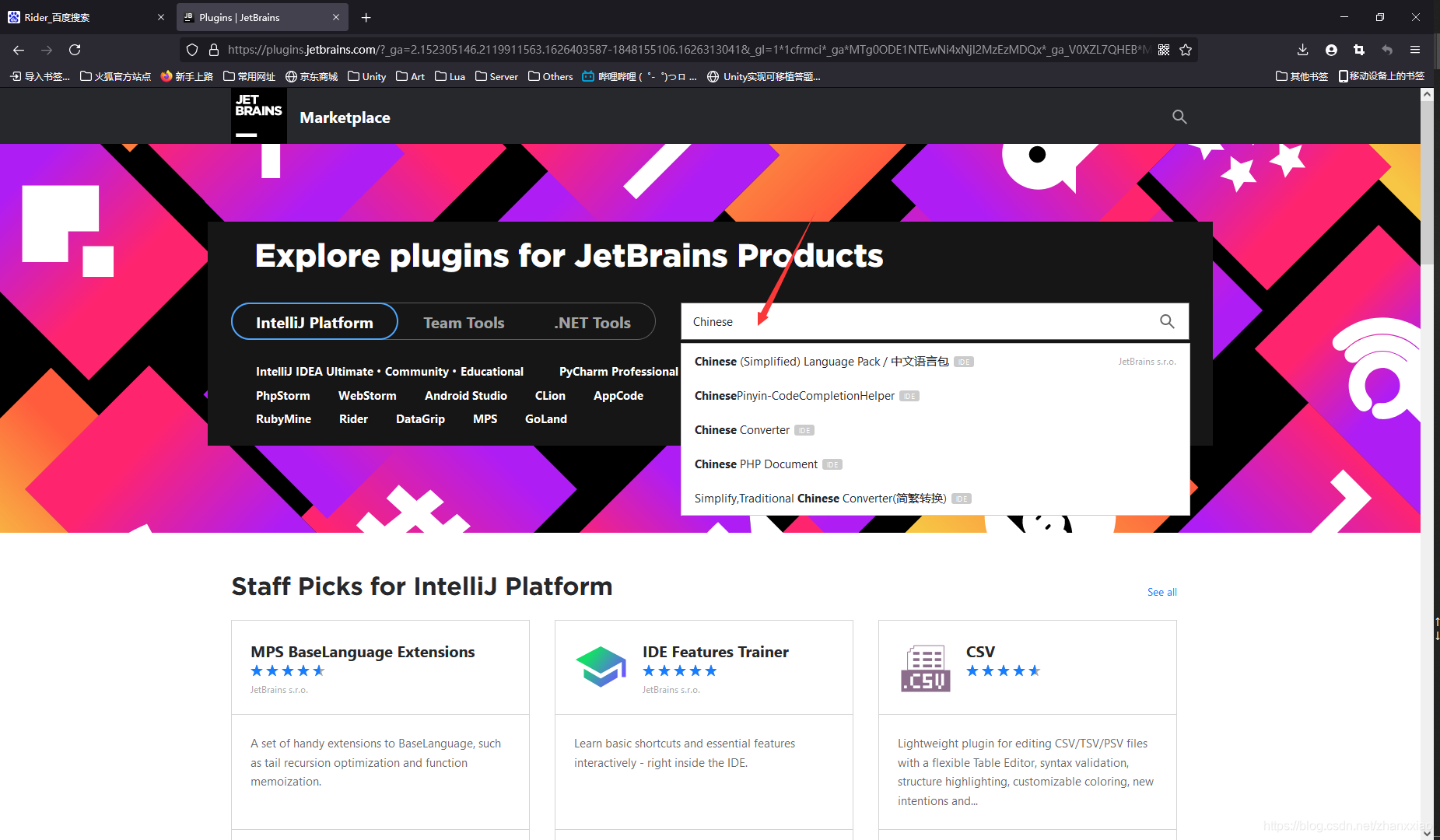Choose Simplify,Traditional Chinese Converter suggestion
This screenshot has width=1440, height=840.
tap(935, 499)
